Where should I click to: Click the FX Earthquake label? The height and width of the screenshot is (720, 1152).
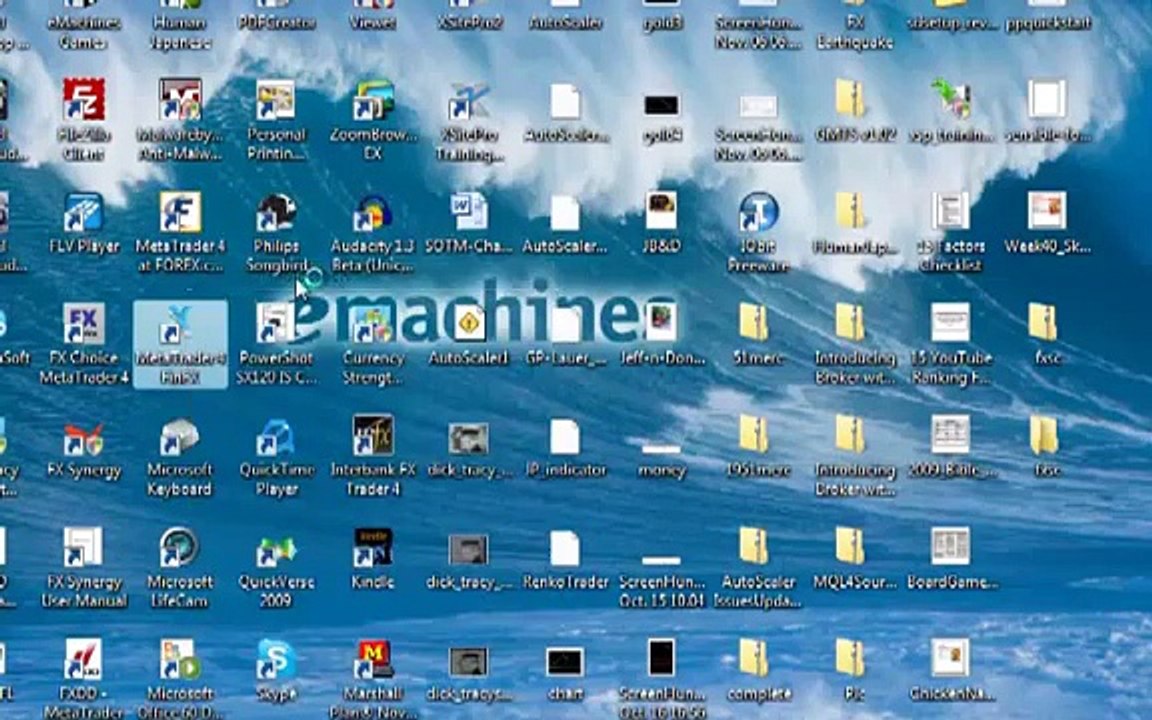[x=854, y=32]
